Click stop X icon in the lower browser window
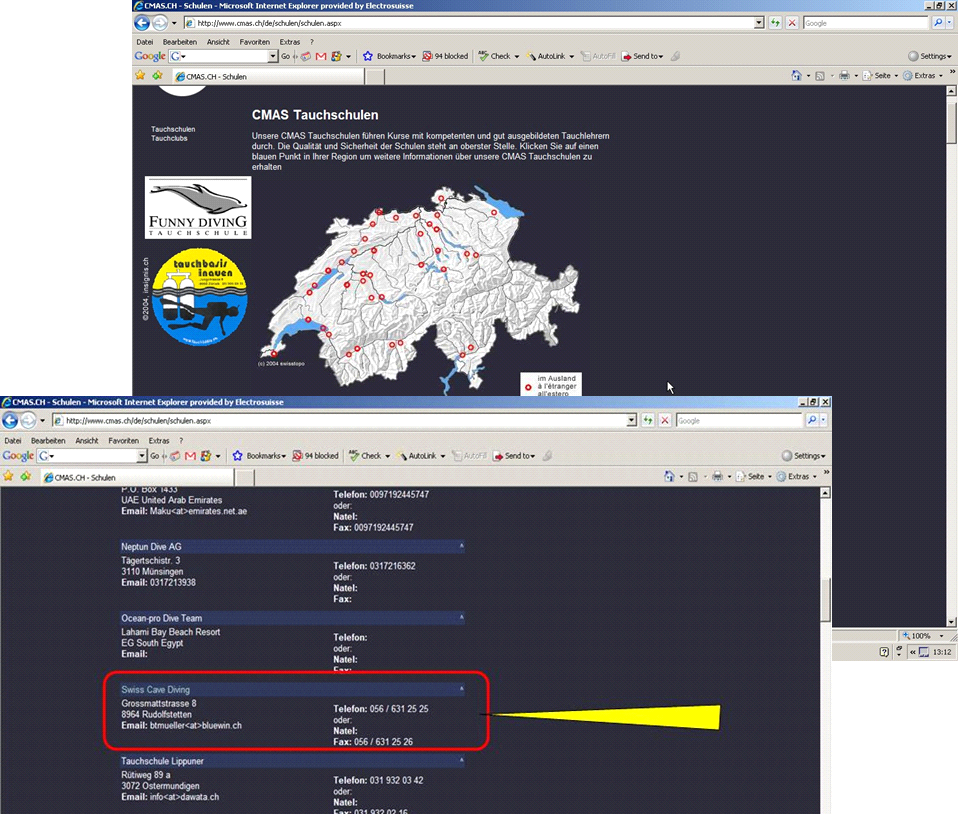This screenshot has width=959, height=815. (665, 421)
